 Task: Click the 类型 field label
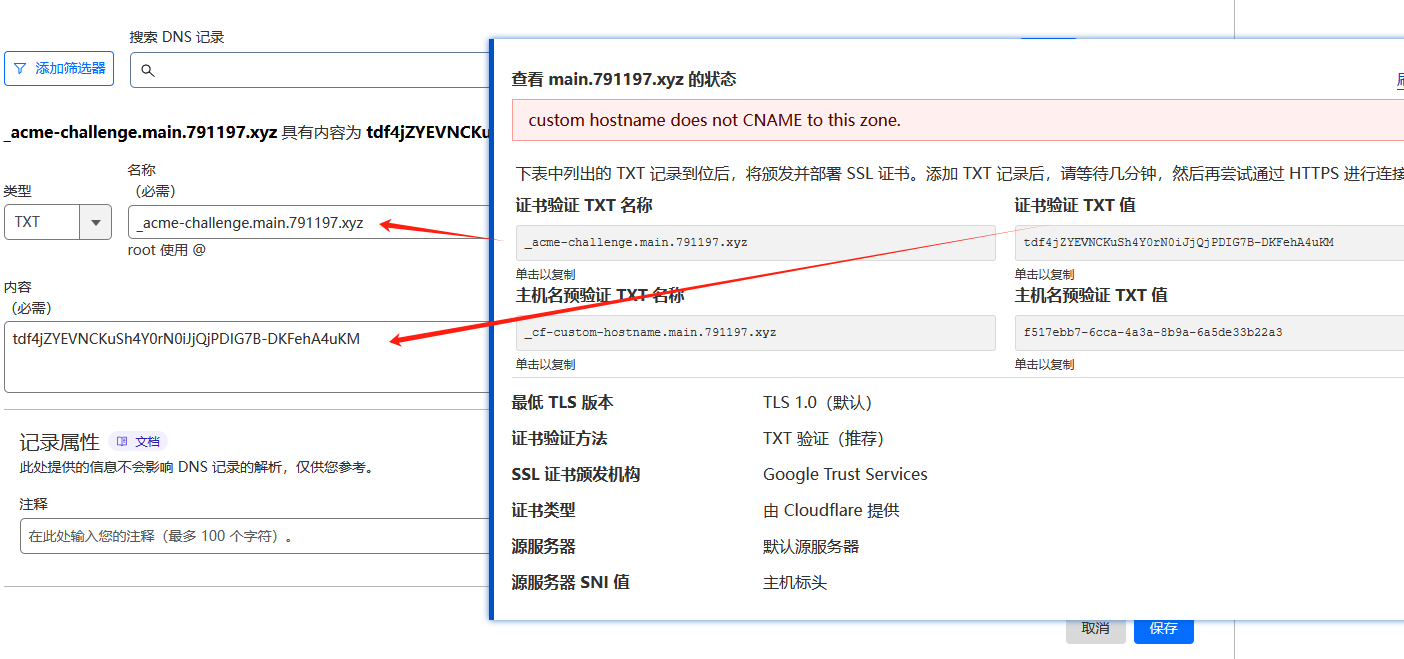[18, 190]
